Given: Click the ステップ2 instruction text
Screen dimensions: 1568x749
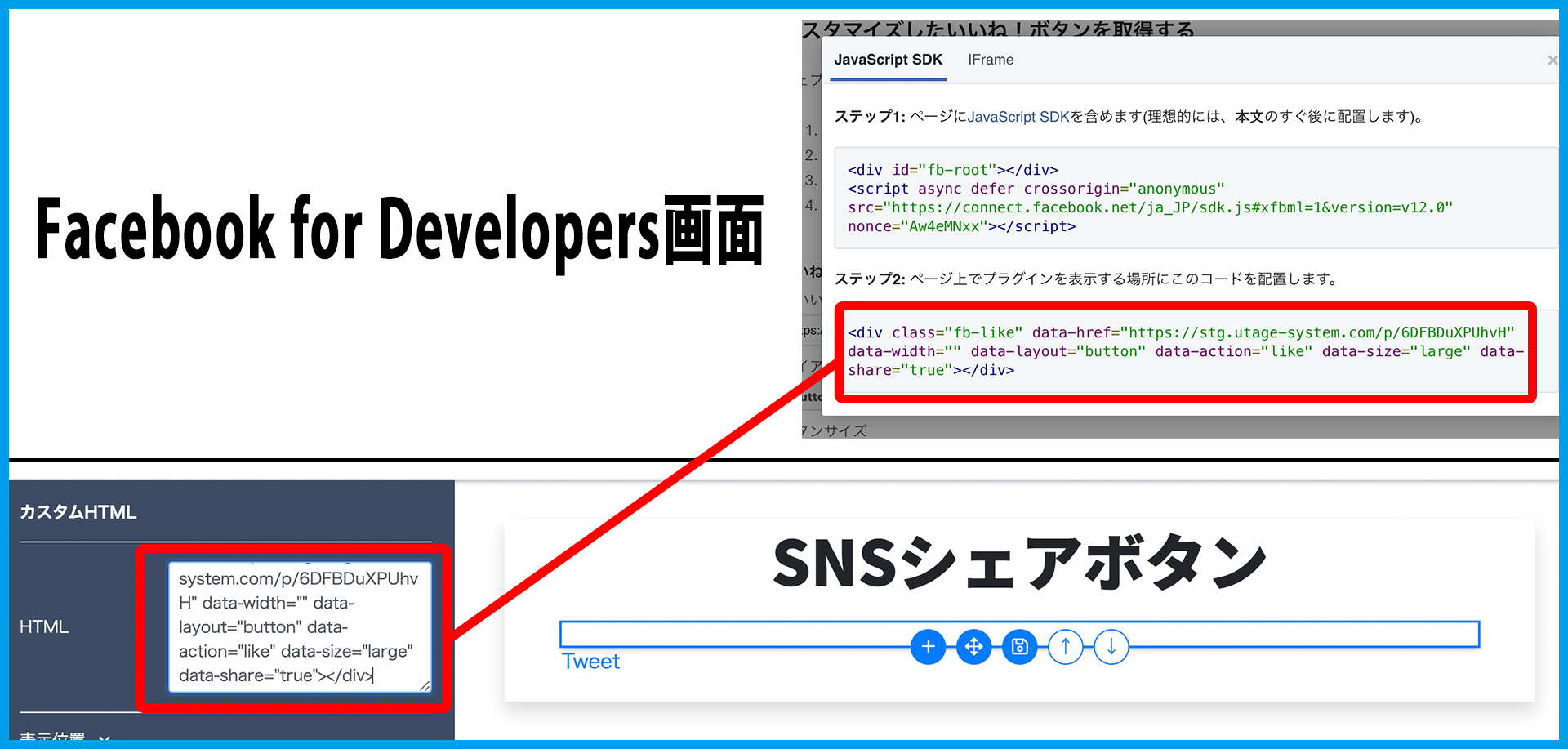Looking at the screenshot, I should (x=1086, y=279).
